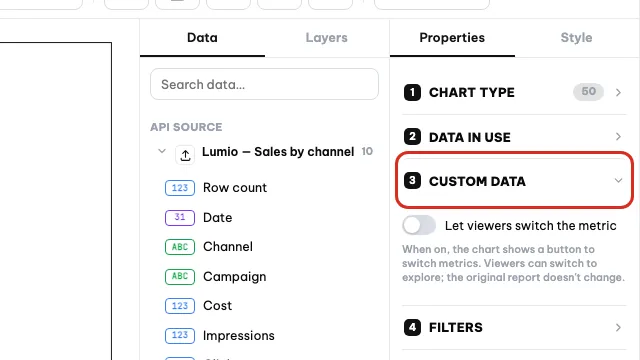The height and width of the screenshot is (360, 640).
Task: Click the step 2 number badge
Action: 412,136
